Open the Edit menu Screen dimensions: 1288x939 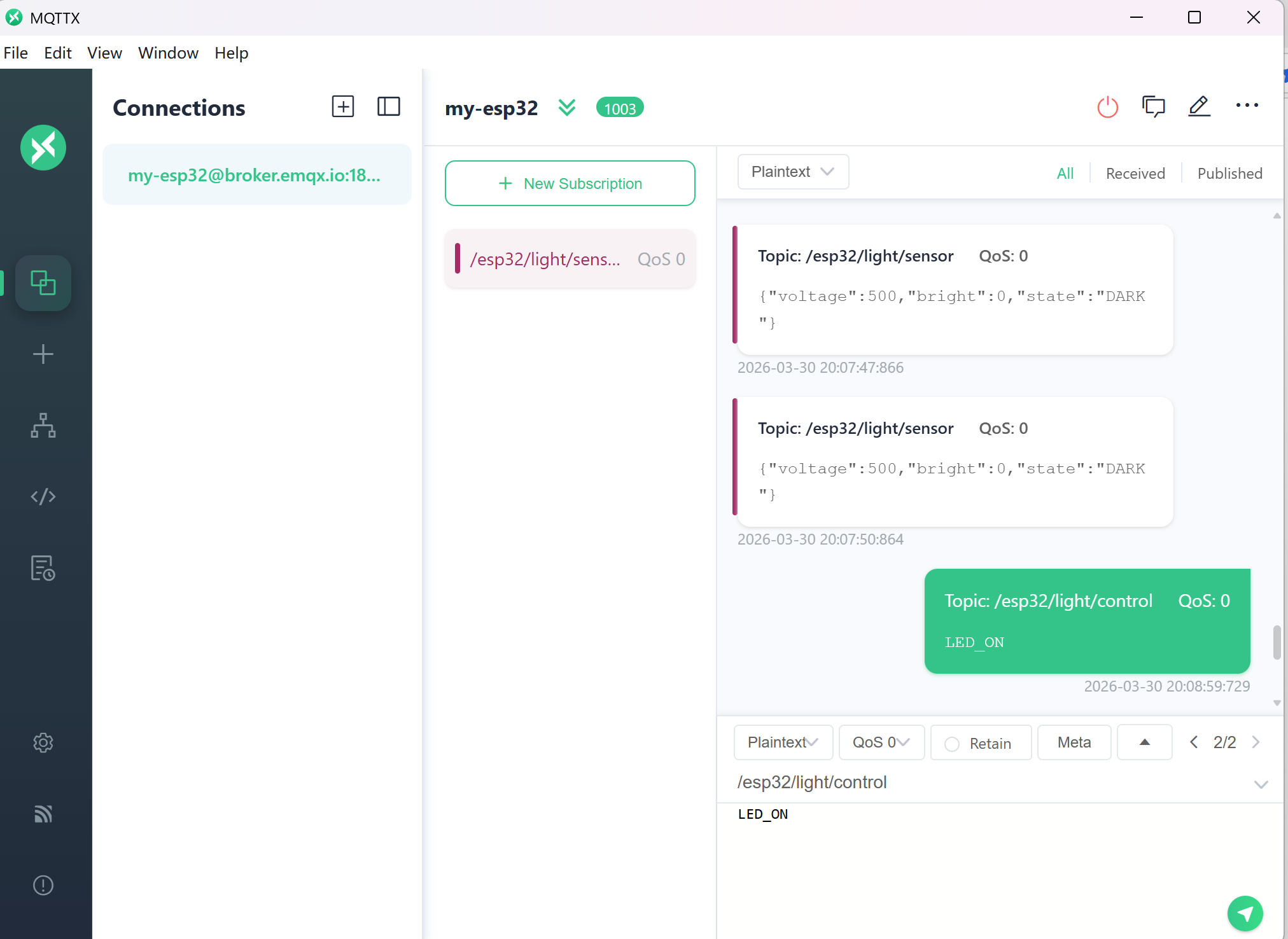58,53
